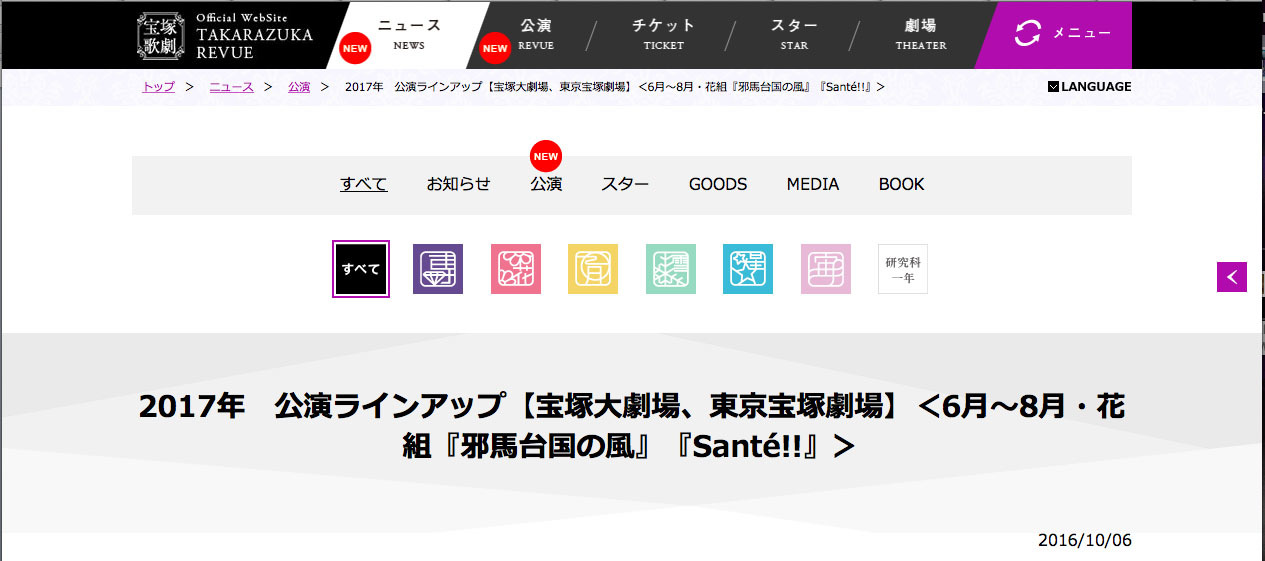Image resolution: width=1265 pixels, height=561 pixels.
Task: Click the ニュース breadcrumb link
Action: [x=231, y=87]
